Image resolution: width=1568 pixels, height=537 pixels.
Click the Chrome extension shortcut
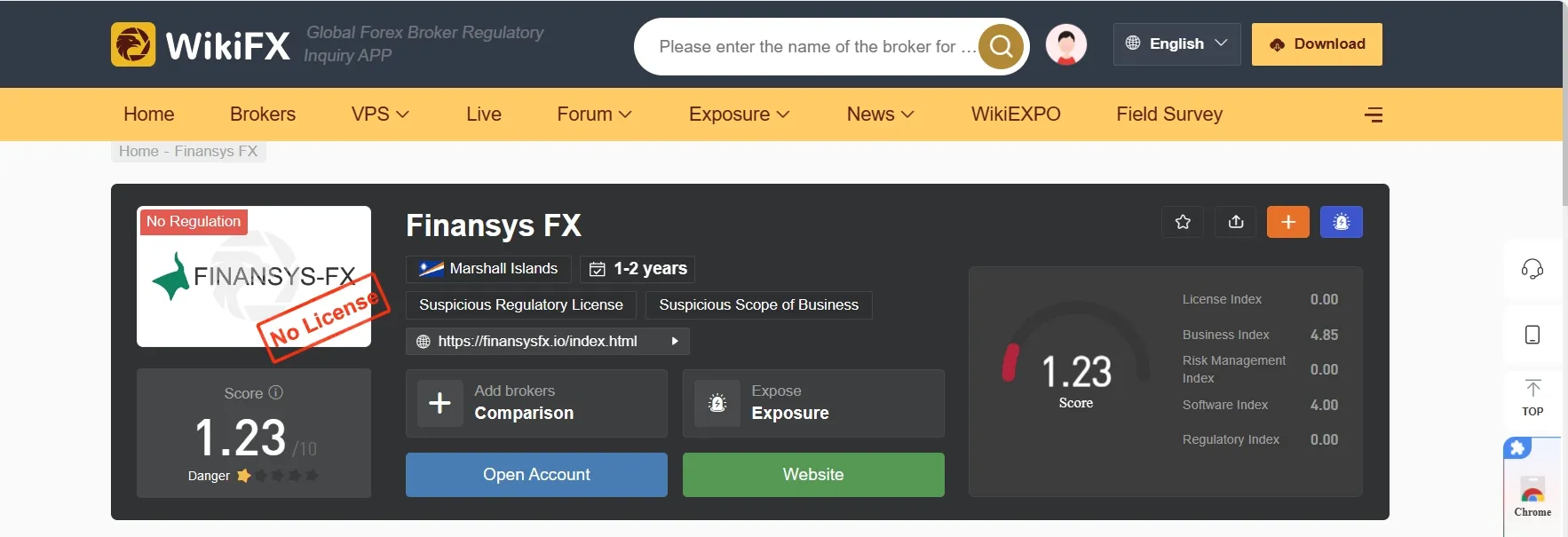coord(1533,496)
